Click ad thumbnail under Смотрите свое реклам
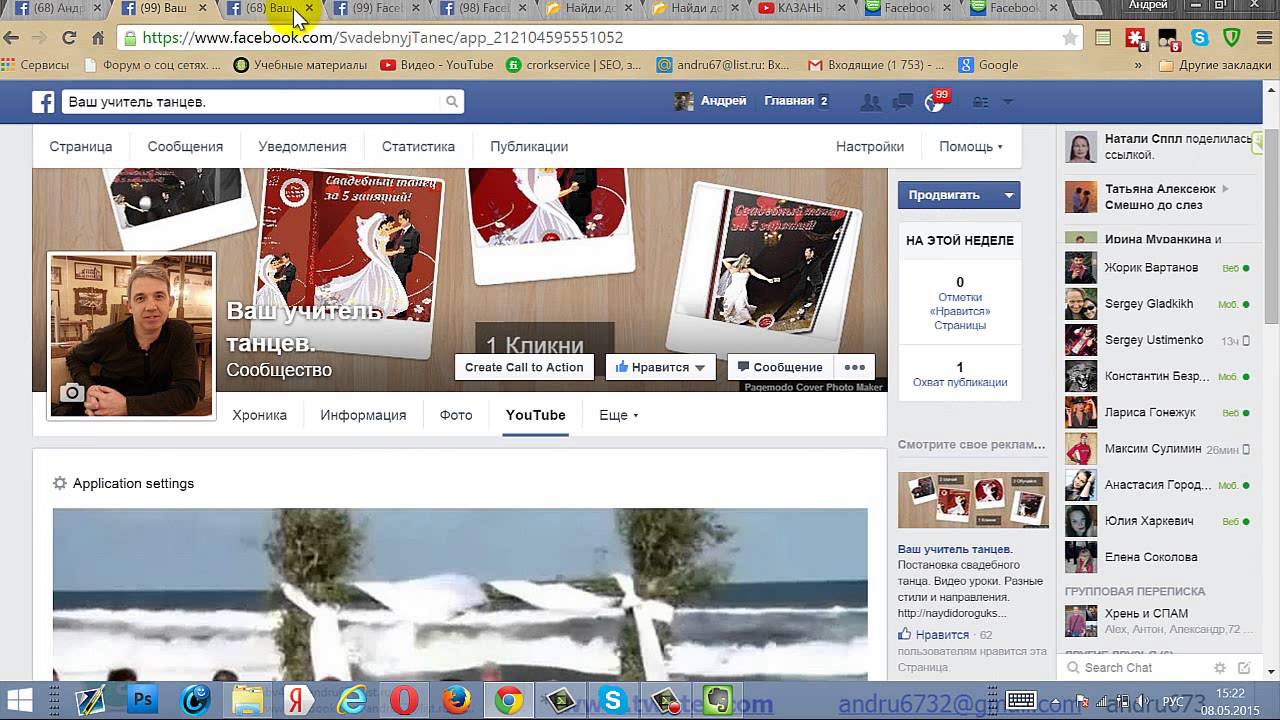 (973, 500)
